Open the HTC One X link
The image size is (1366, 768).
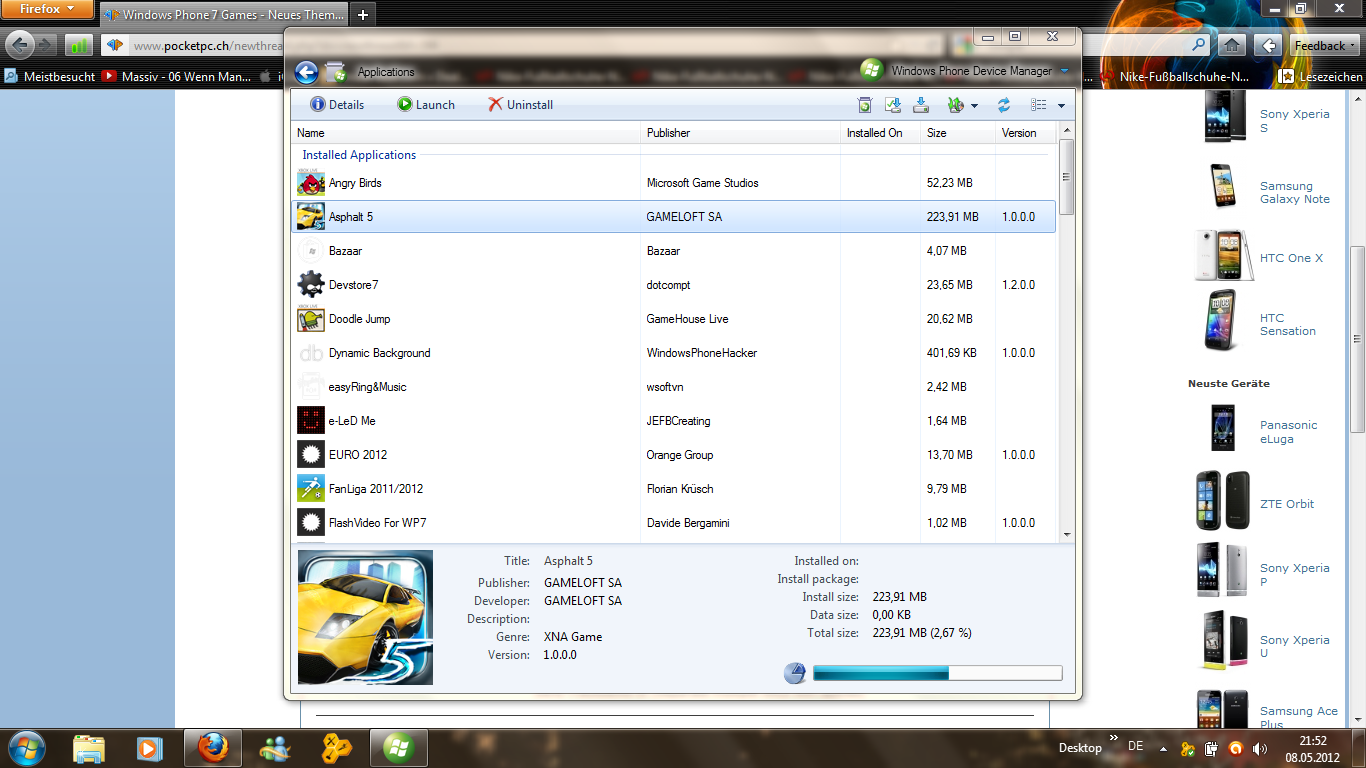click(1291, 258)
